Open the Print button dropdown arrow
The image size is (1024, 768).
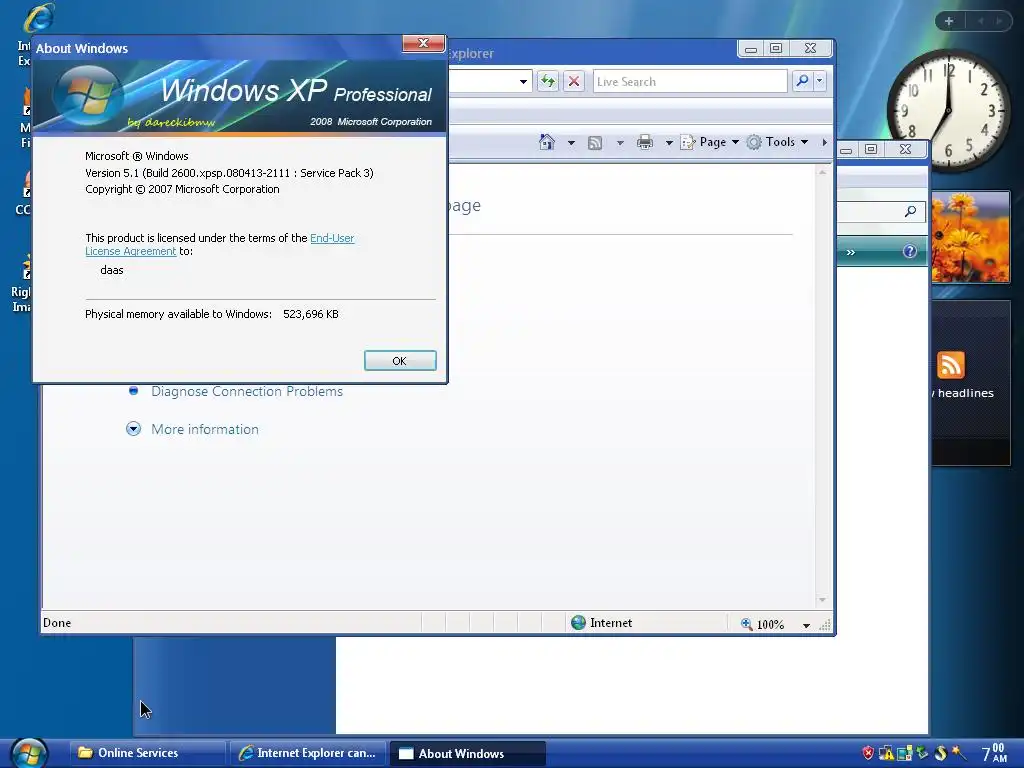[669, 142]
